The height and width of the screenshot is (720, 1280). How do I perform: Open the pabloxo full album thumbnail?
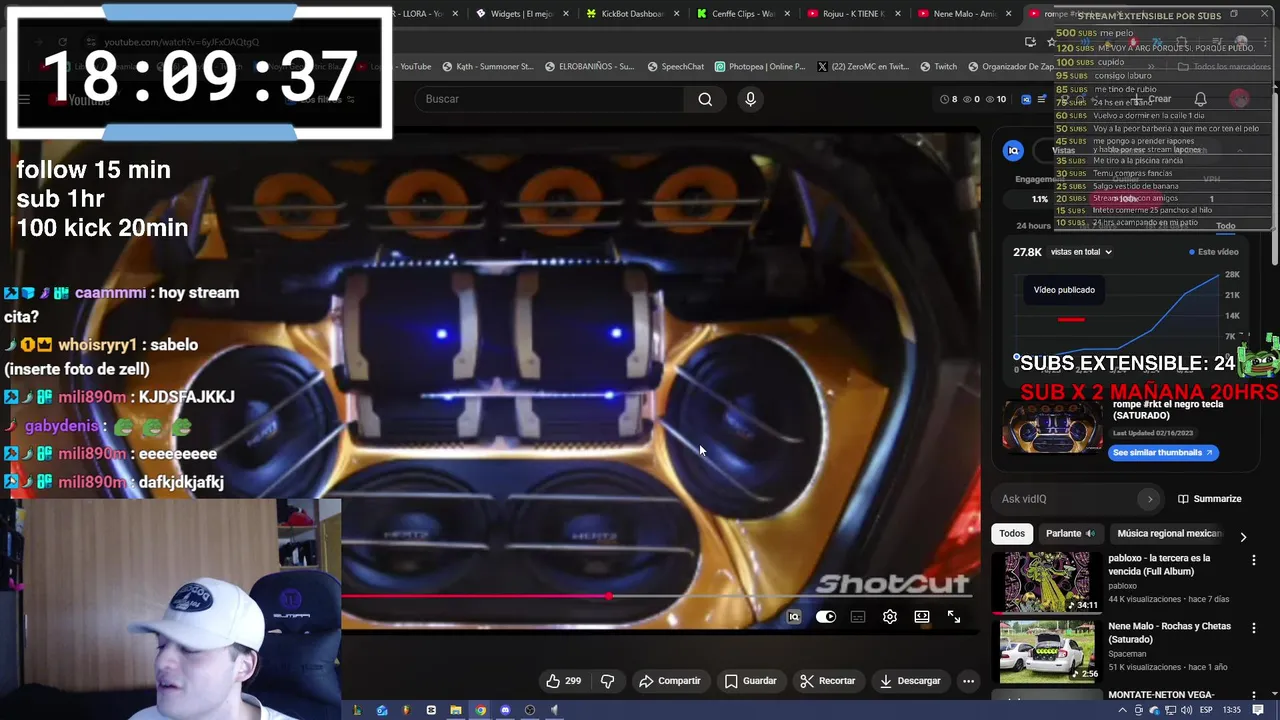coord(1047,581)
